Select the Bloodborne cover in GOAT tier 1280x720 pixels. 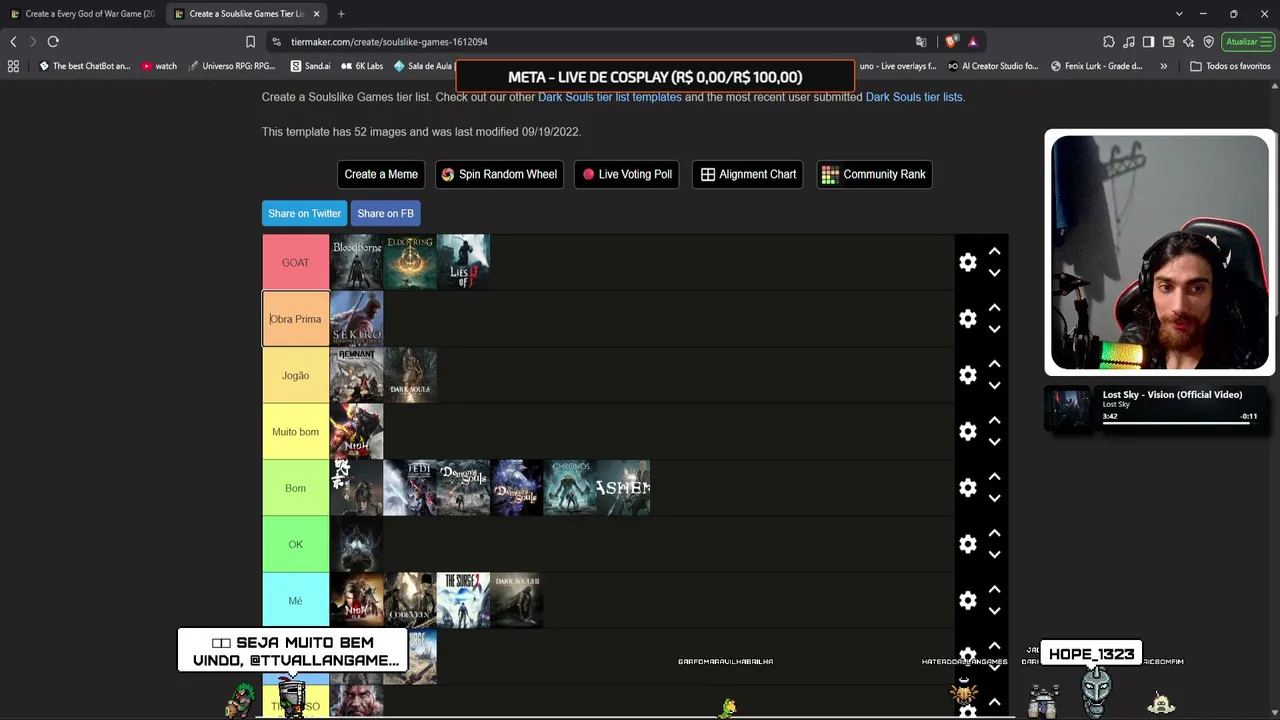357,262
